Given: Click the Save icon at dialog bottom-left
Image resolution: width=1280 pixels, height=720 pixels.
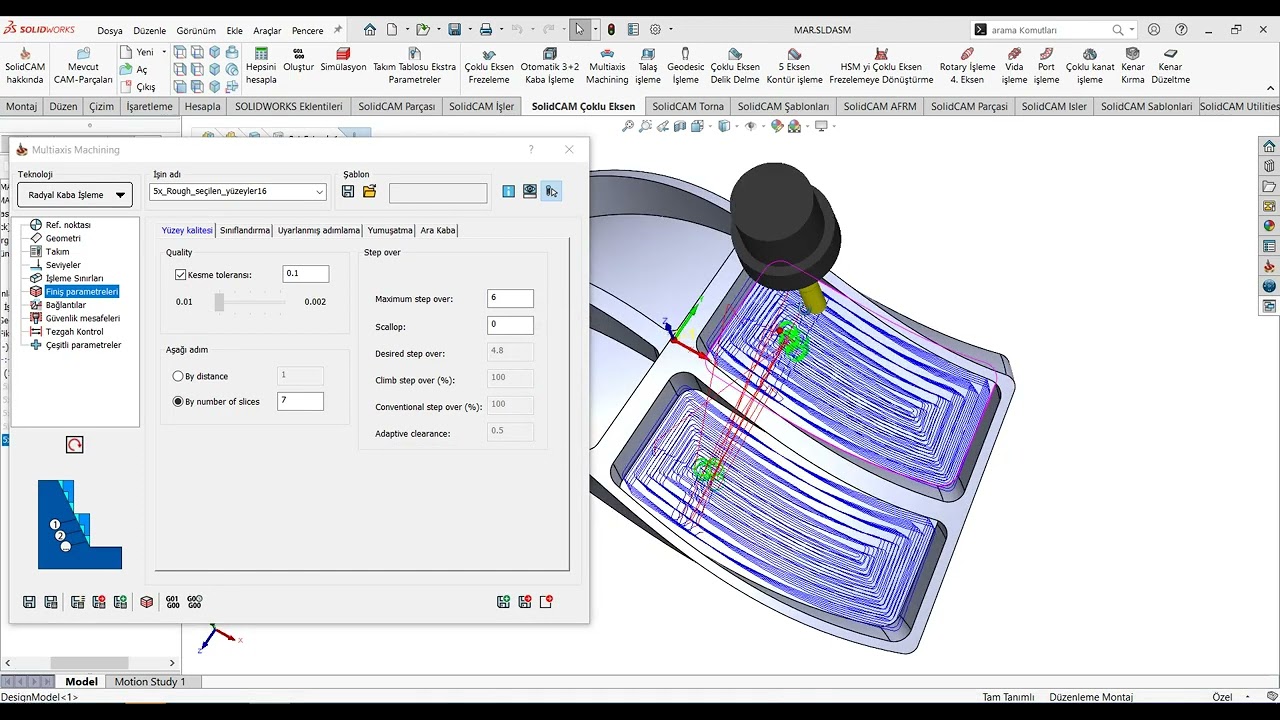Looking at the screenshot, I should 29,602.
